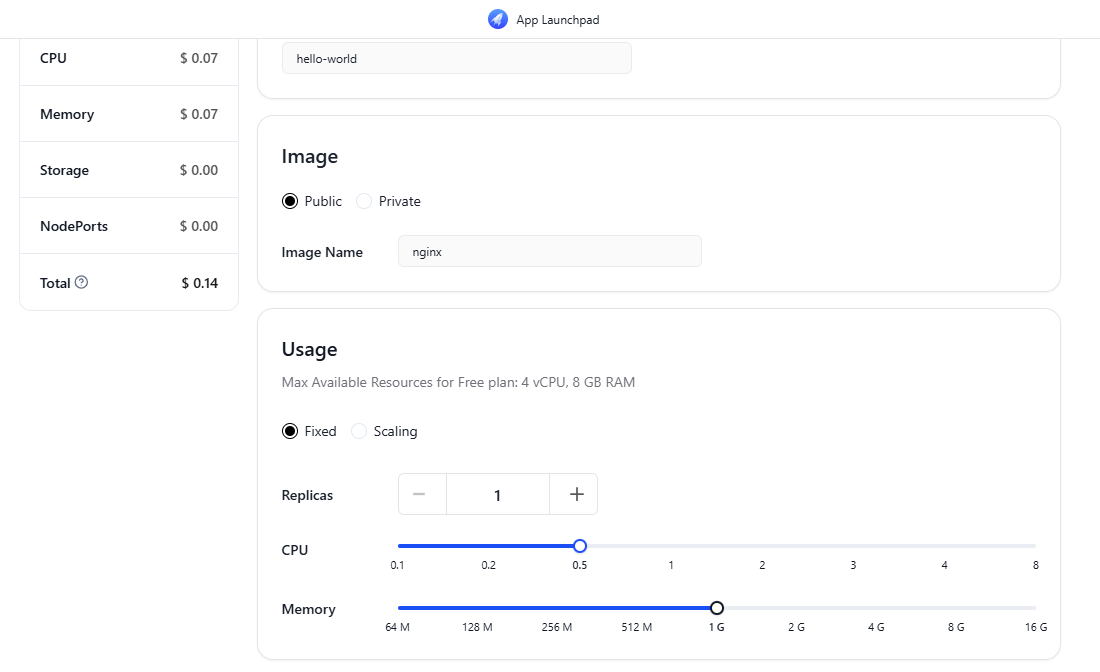Choose the Fixed usage option
This screenshot has height=672, width=1100.
pos(290,431)
